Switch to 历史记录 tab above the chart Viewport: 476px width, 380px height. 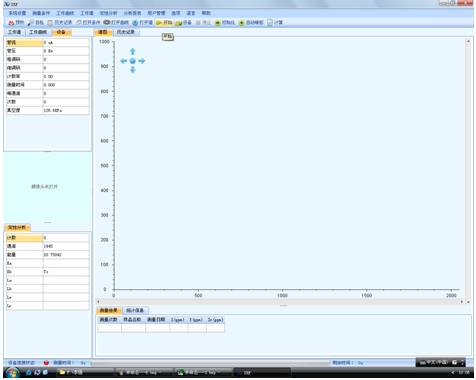126,32
